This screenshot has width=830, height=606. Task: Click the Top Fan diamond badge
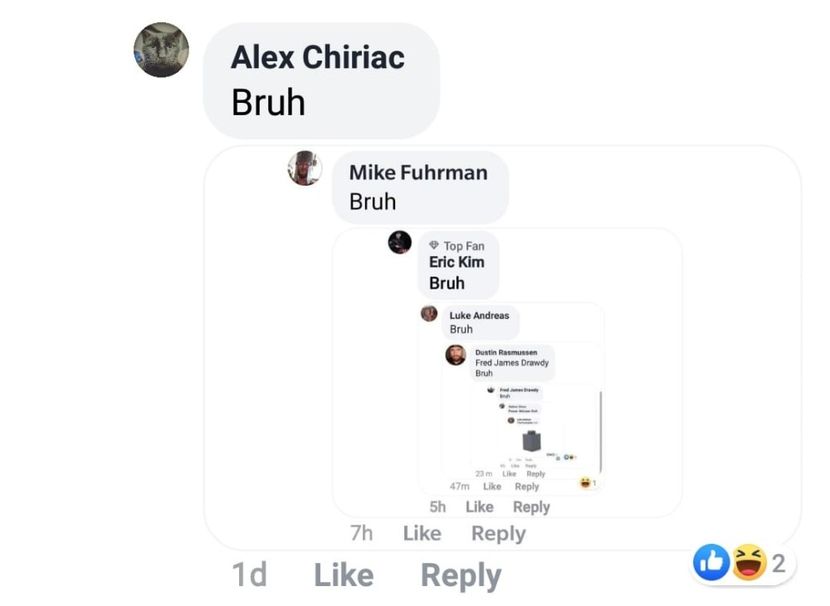pyautogui.click(x=434, y=245)
